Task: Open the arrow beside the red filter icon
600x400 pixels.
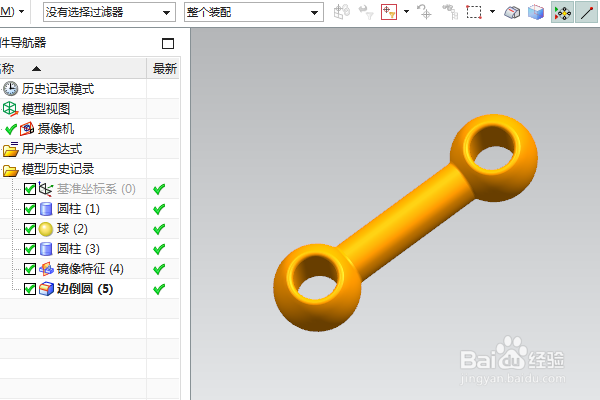Action: (x=406, y=12)
